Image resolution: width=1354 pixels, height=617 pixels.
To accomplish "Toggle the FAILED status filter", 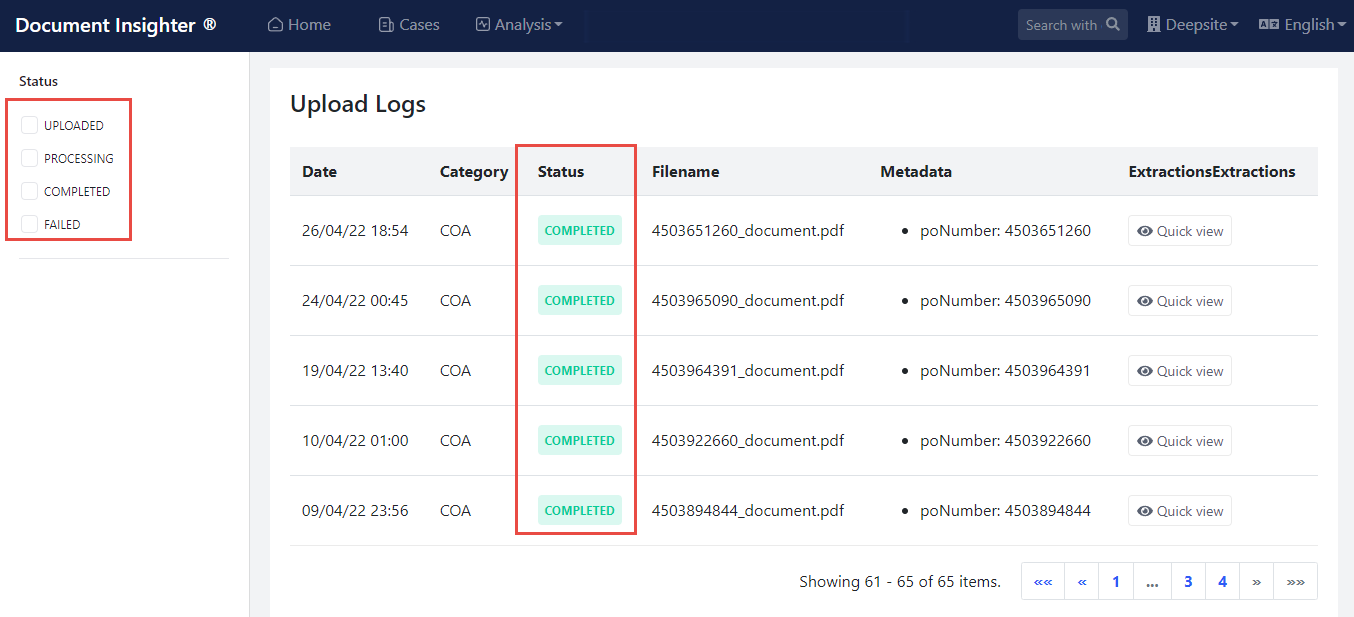I will [x=30, y=224].
